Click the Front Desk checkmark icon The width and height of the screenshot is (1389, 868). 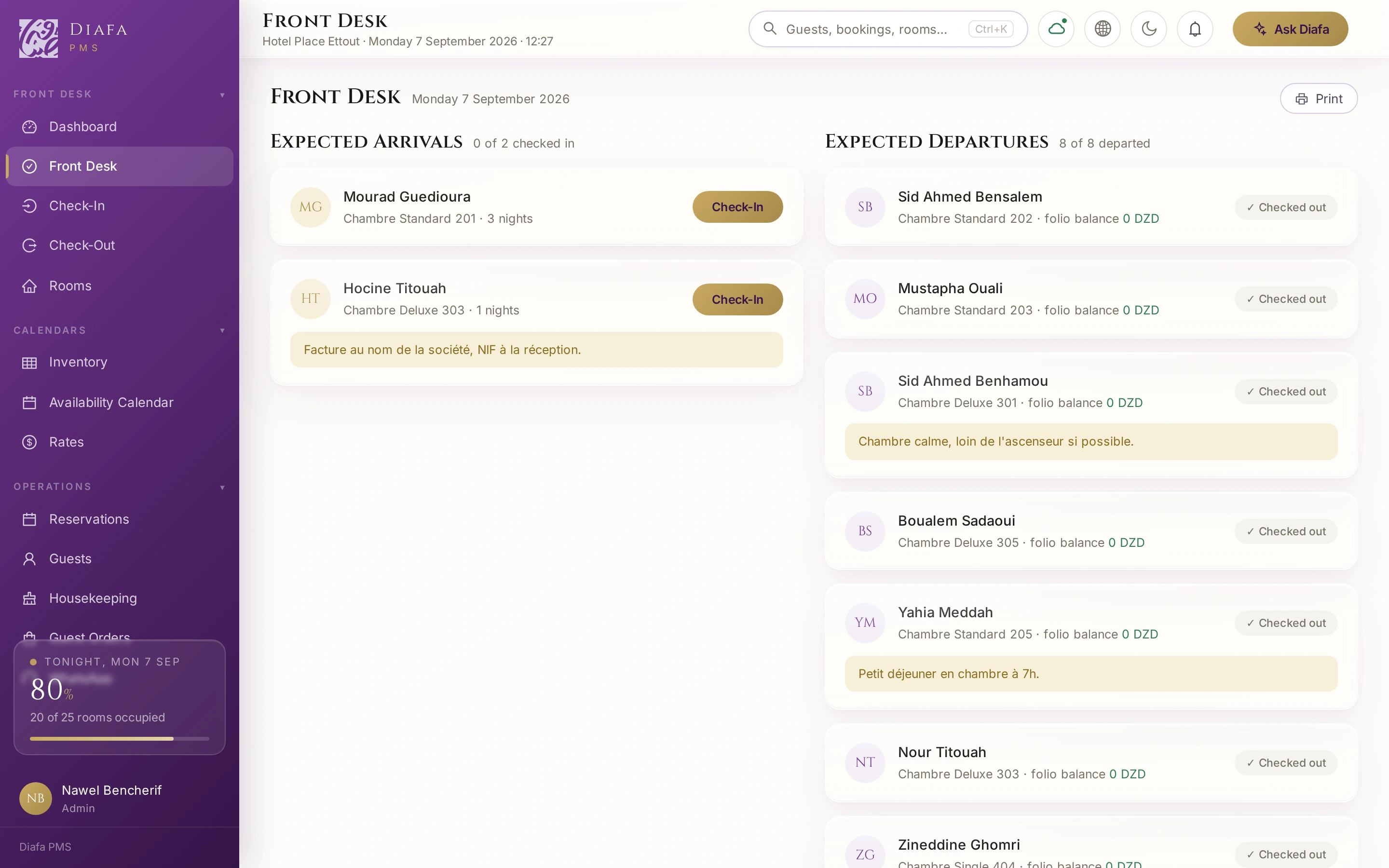pos(29,166)
